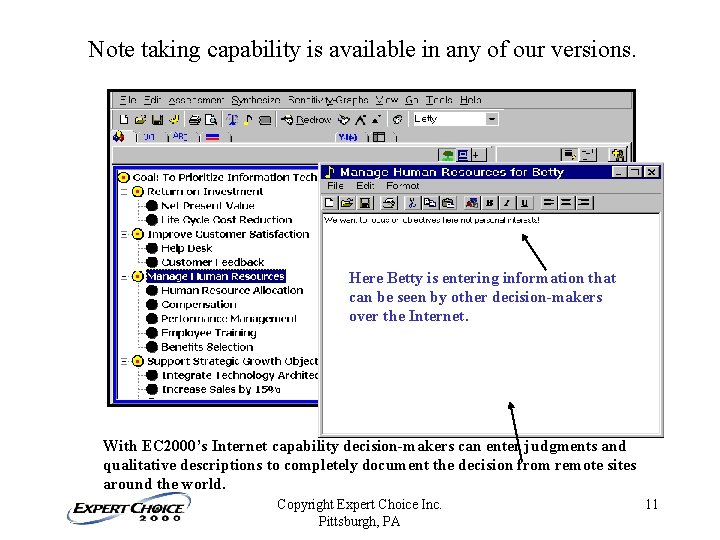
Task: Collapse the Return on Investment node
Action: 124,191
